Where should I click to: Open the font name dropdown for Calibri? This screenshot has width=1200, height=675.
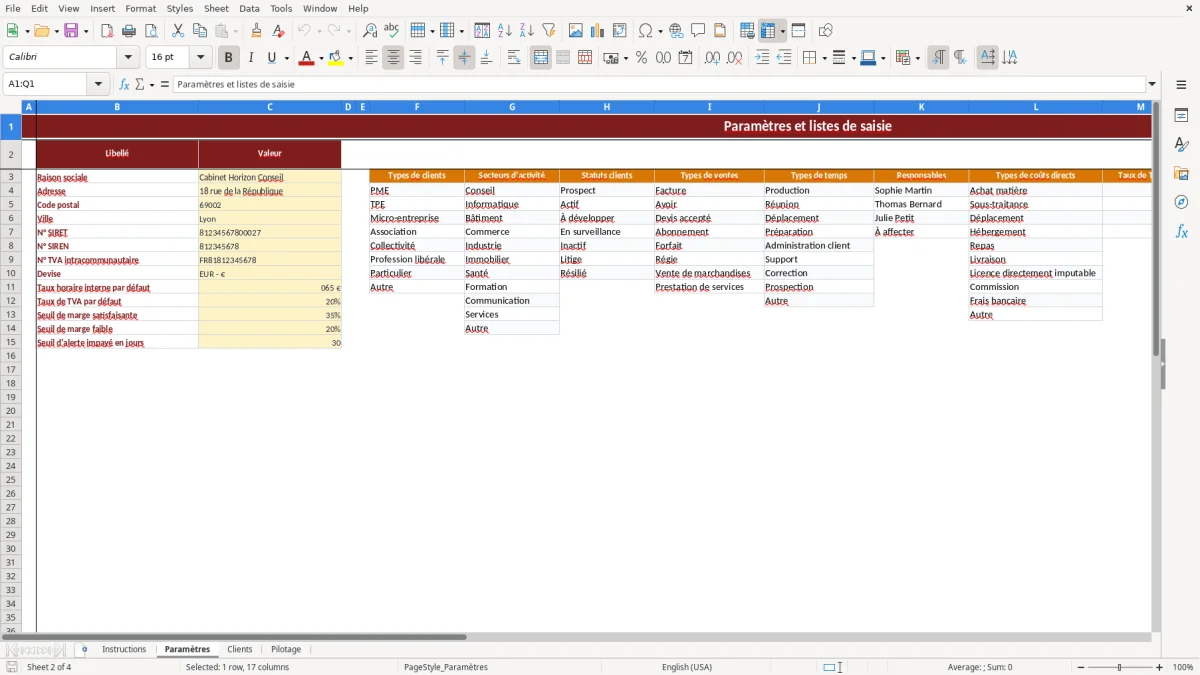[x=127, y=58]
